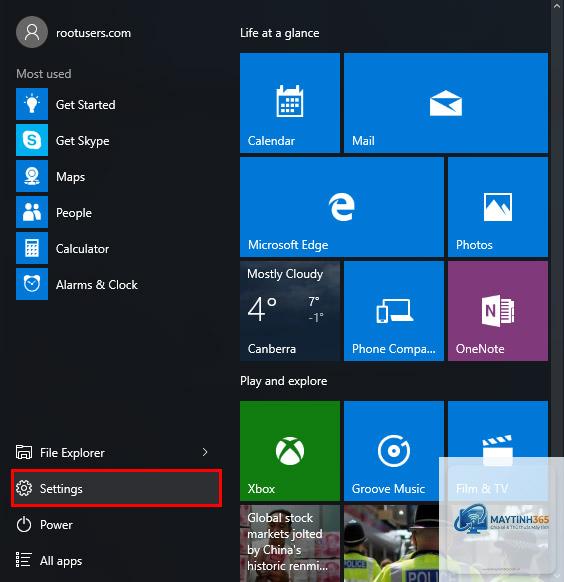Select the All apps entry

(117, 560)
